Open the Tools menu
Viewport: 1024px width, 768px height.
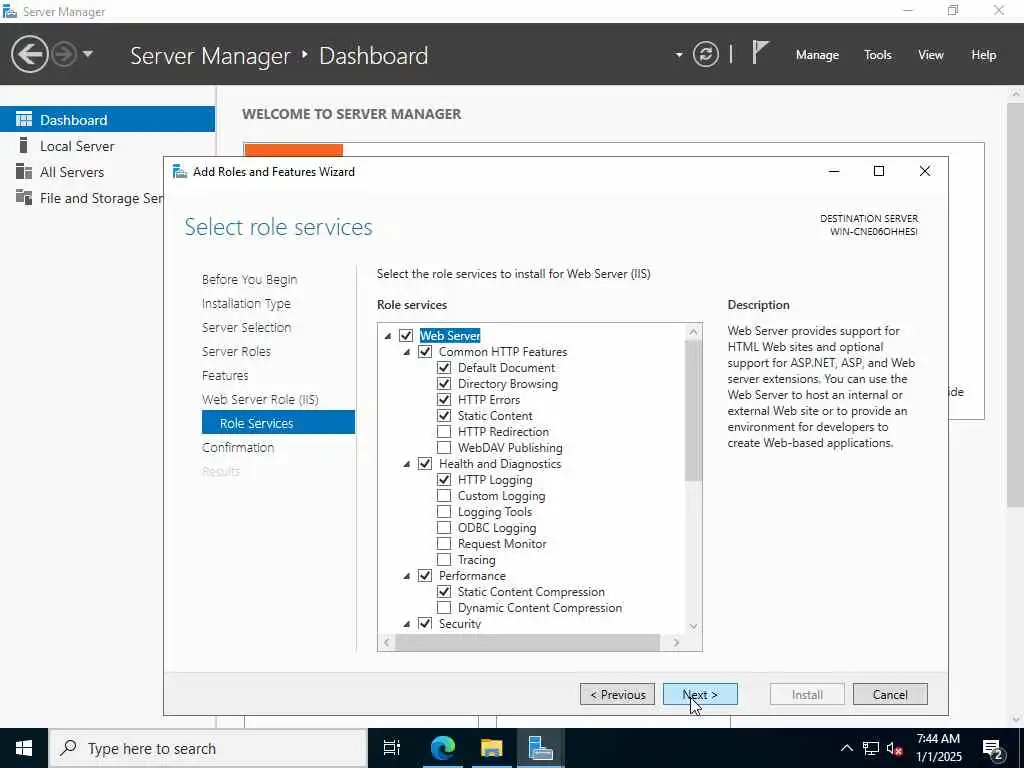(878, 55)
